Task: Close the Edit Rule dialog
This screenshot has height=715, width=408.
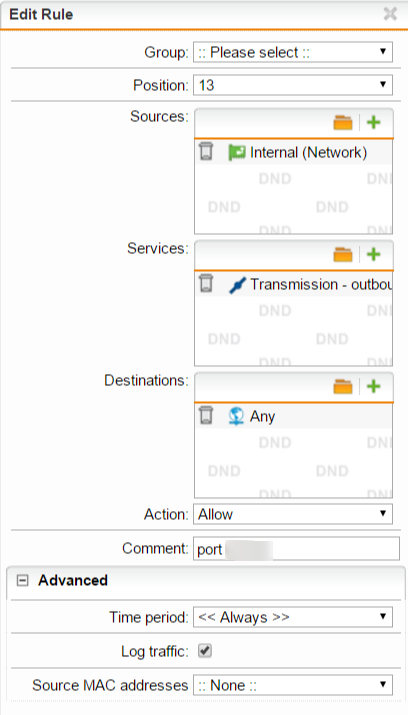Action: point(390,14)
